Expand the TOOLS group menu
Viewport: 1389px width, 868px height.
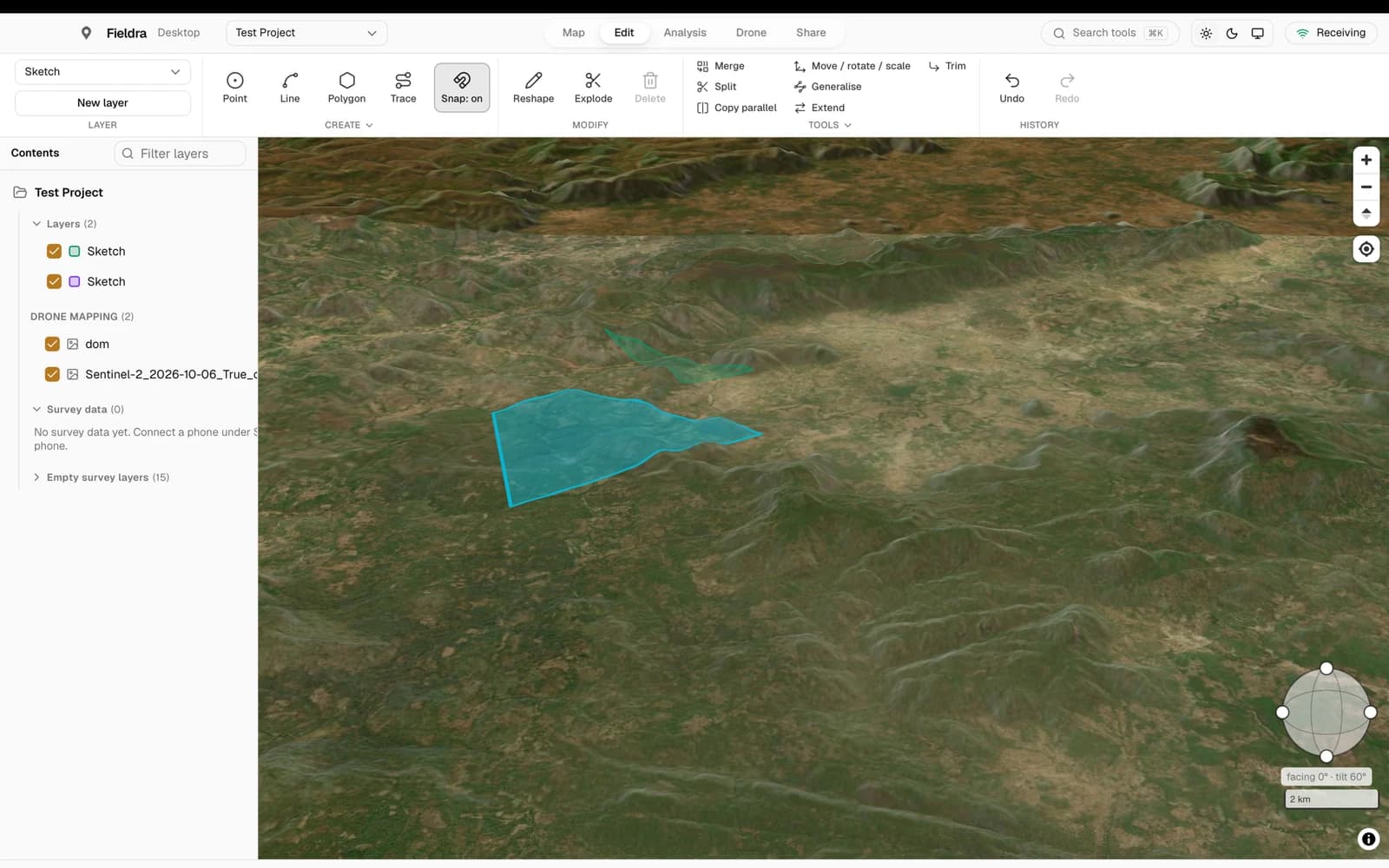point(830,125)
